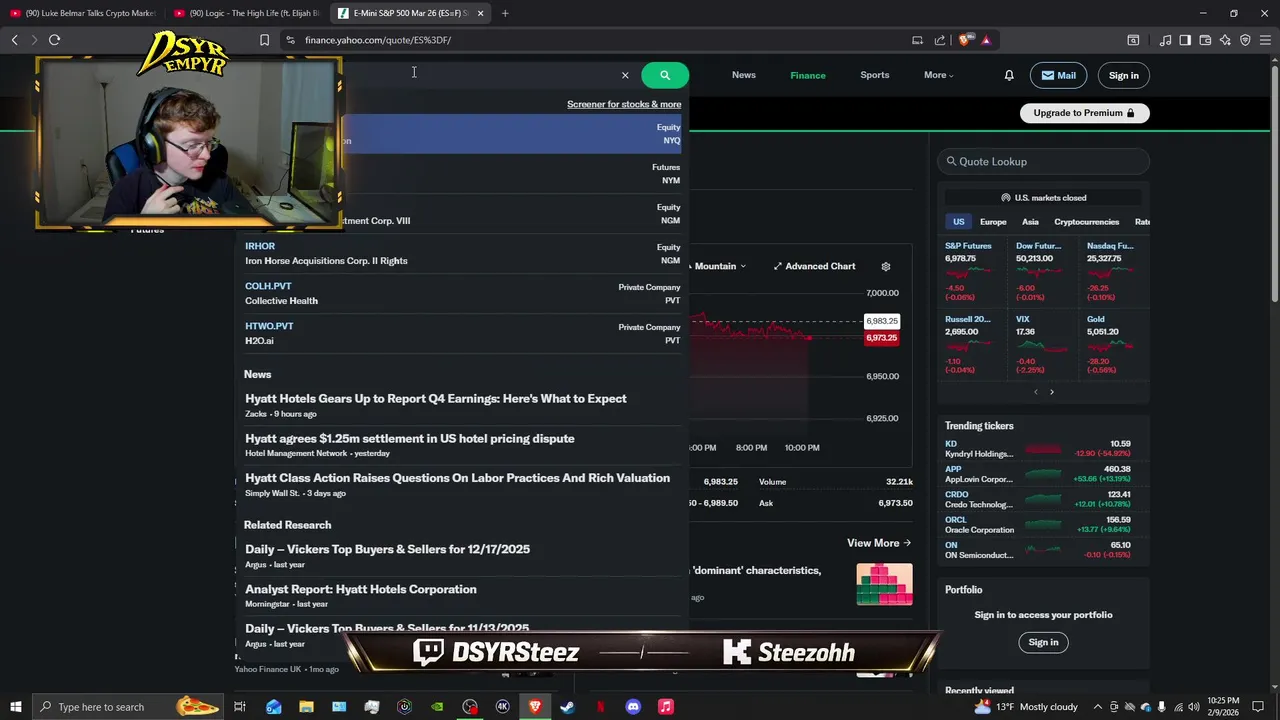Open the Finance menu item
This screenshot has height=720, width=1280.
pos(807,75)
